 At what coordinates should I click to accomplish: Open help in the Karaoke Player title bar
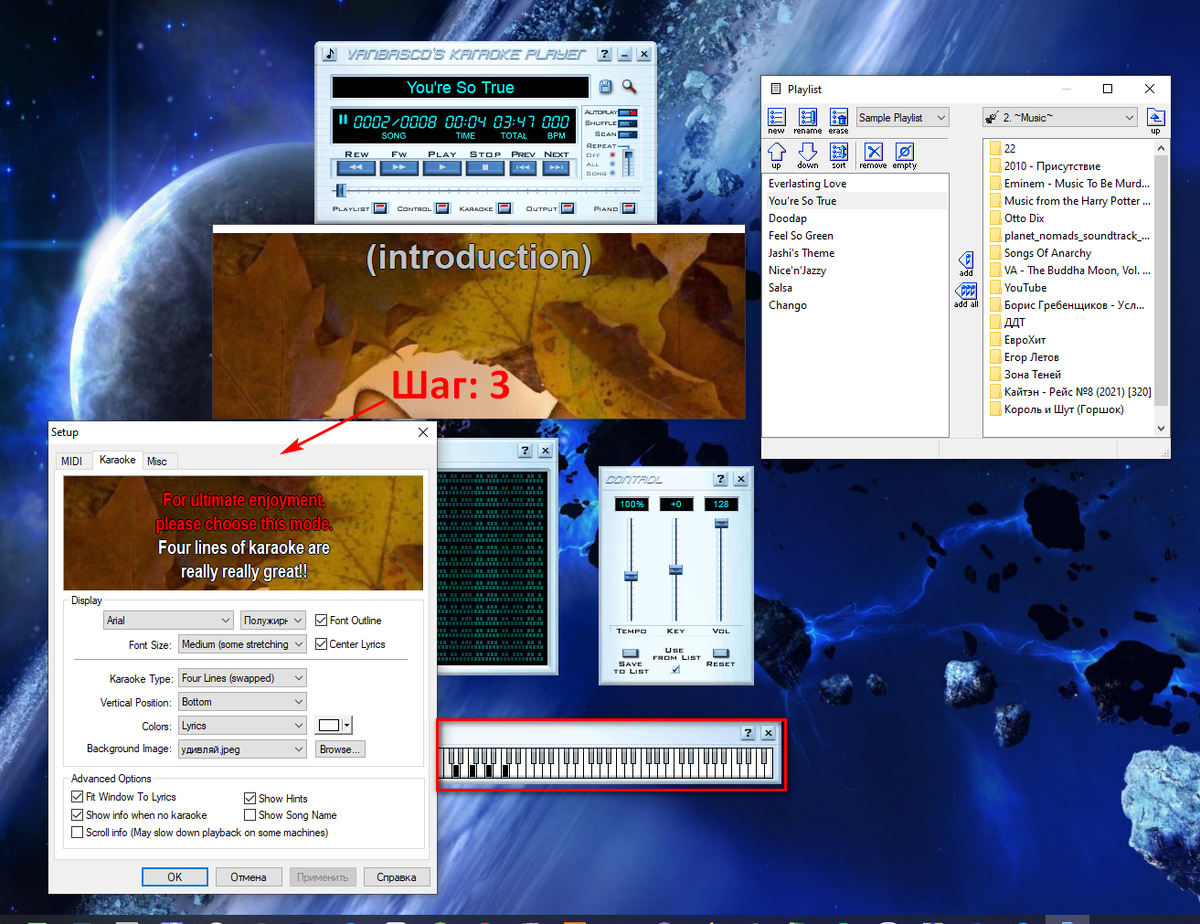(x=605, y=54)
